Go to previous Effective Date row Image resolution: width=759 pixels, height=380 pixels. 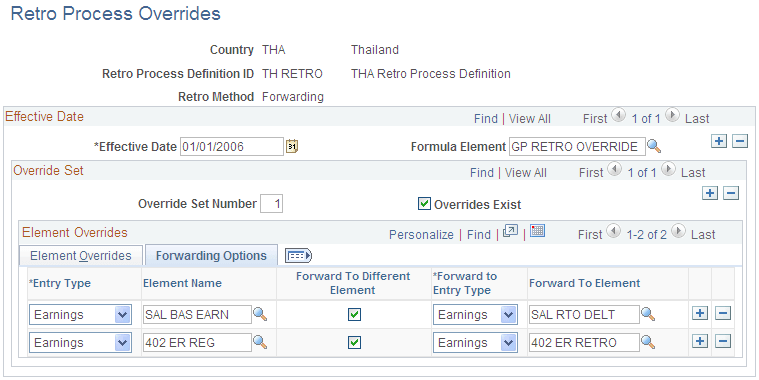pos(618,116)
